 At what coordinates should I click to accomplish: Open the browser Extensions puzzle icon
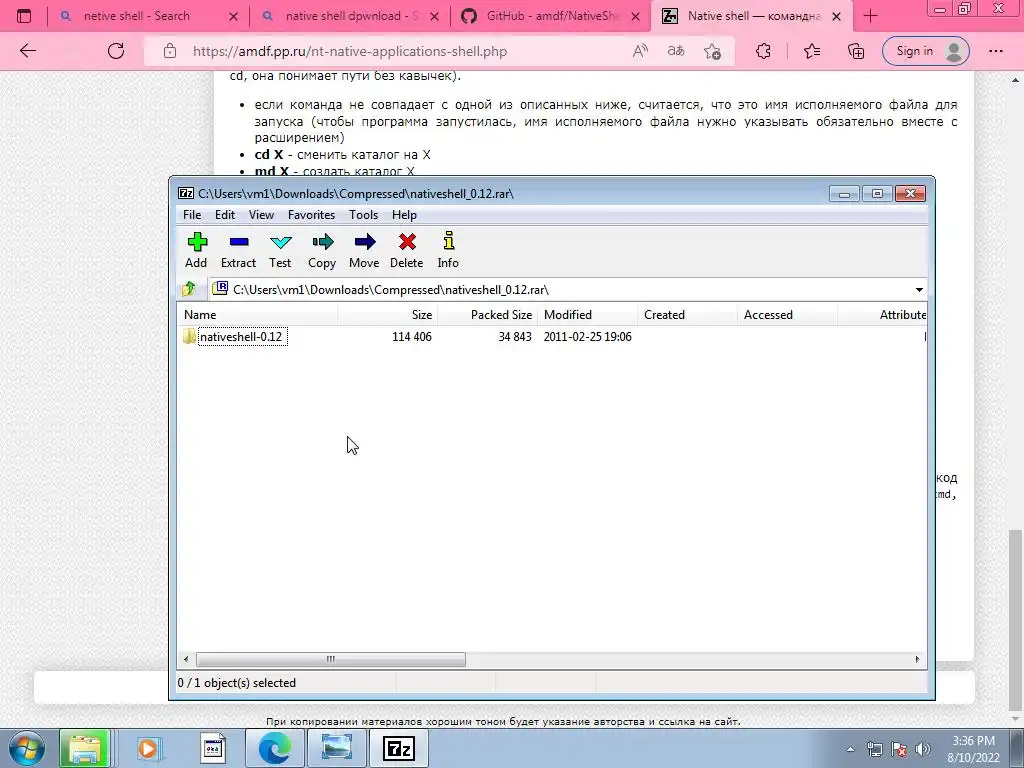click(x=763, y=51)
